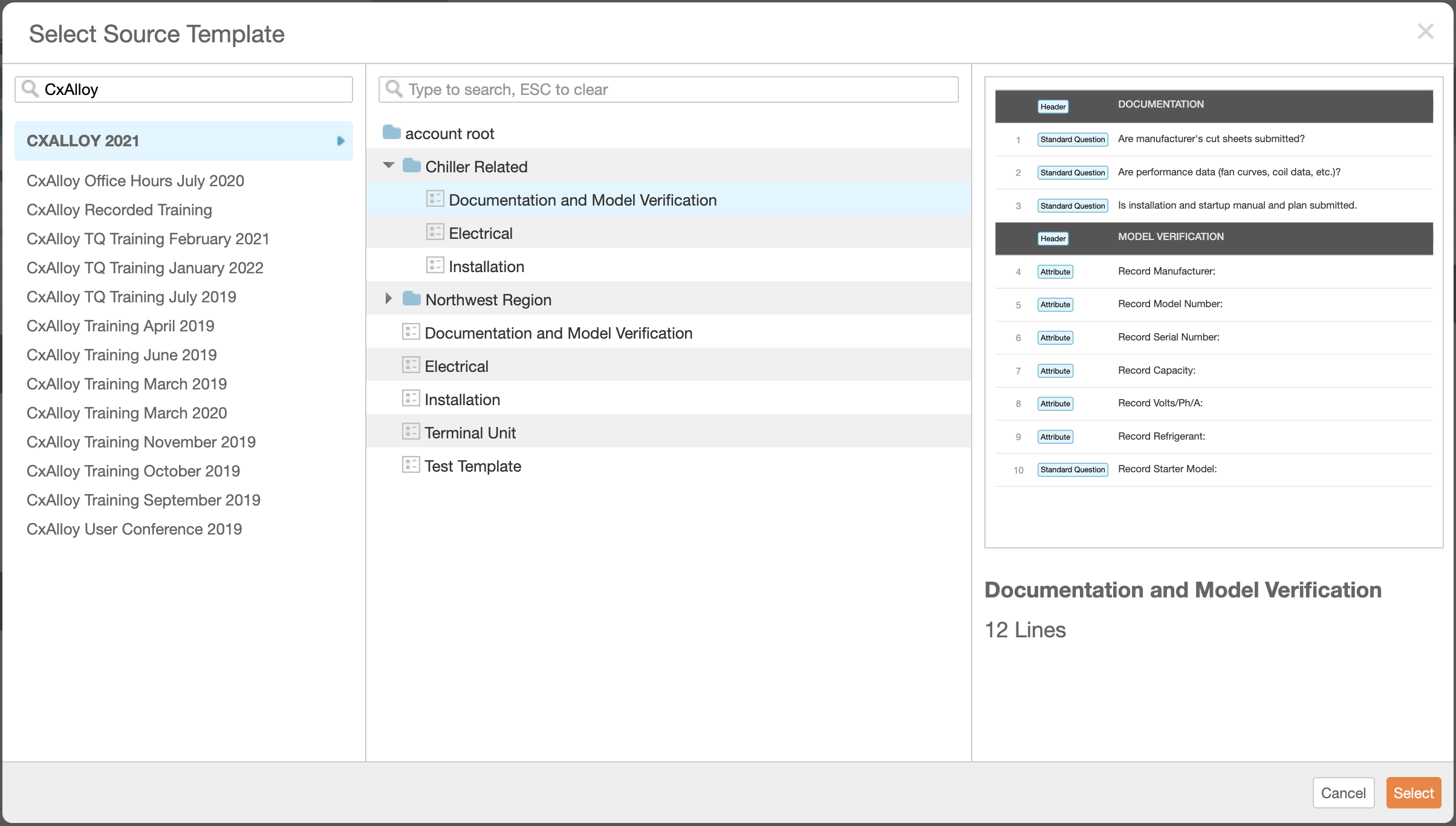Select the CxAlloy Training March 2020 template

click(126, 413)
